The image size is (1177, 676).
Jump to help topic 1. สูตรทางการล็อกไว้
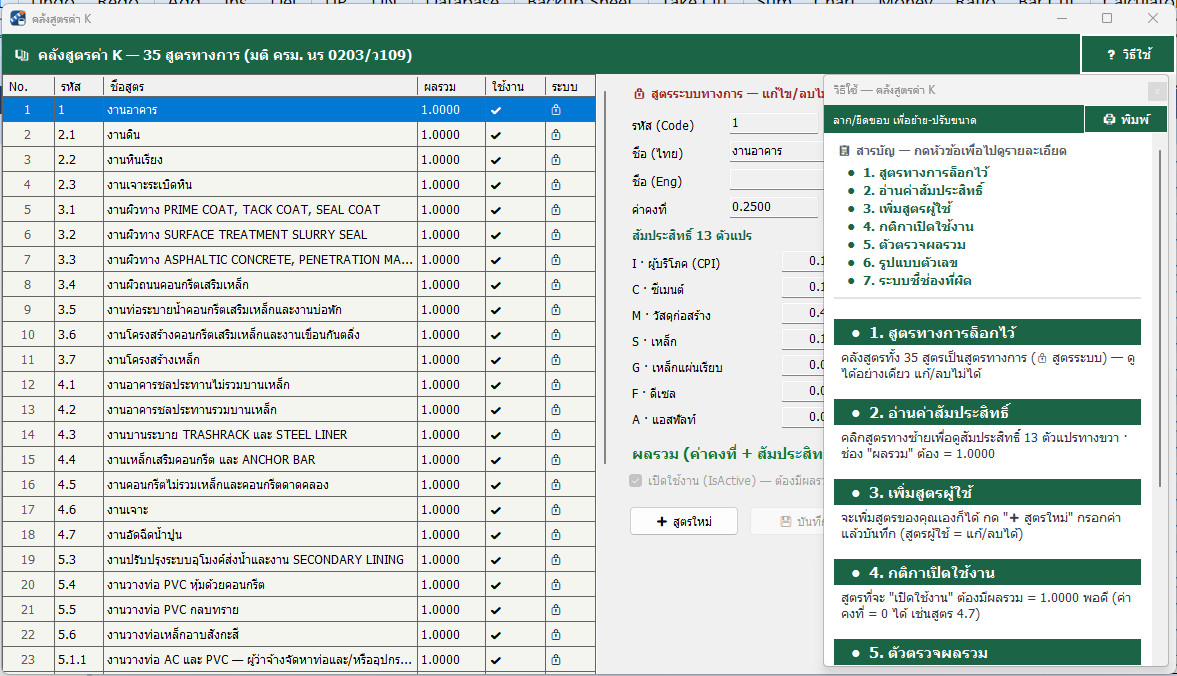pyautogui.click(x=926, y=173)
